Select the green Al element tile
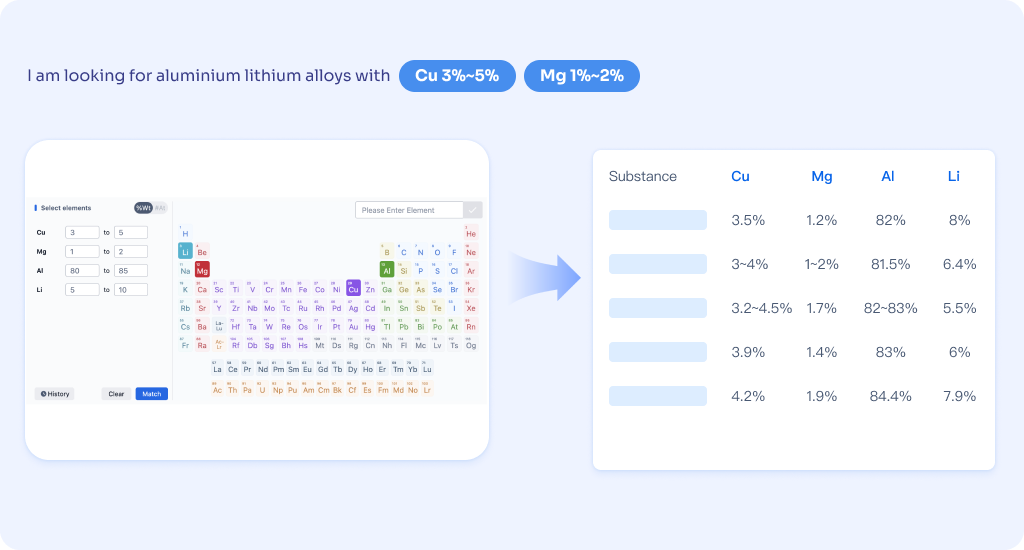The height and width of the screenshot is (550, 1024). tap(386, 270)
